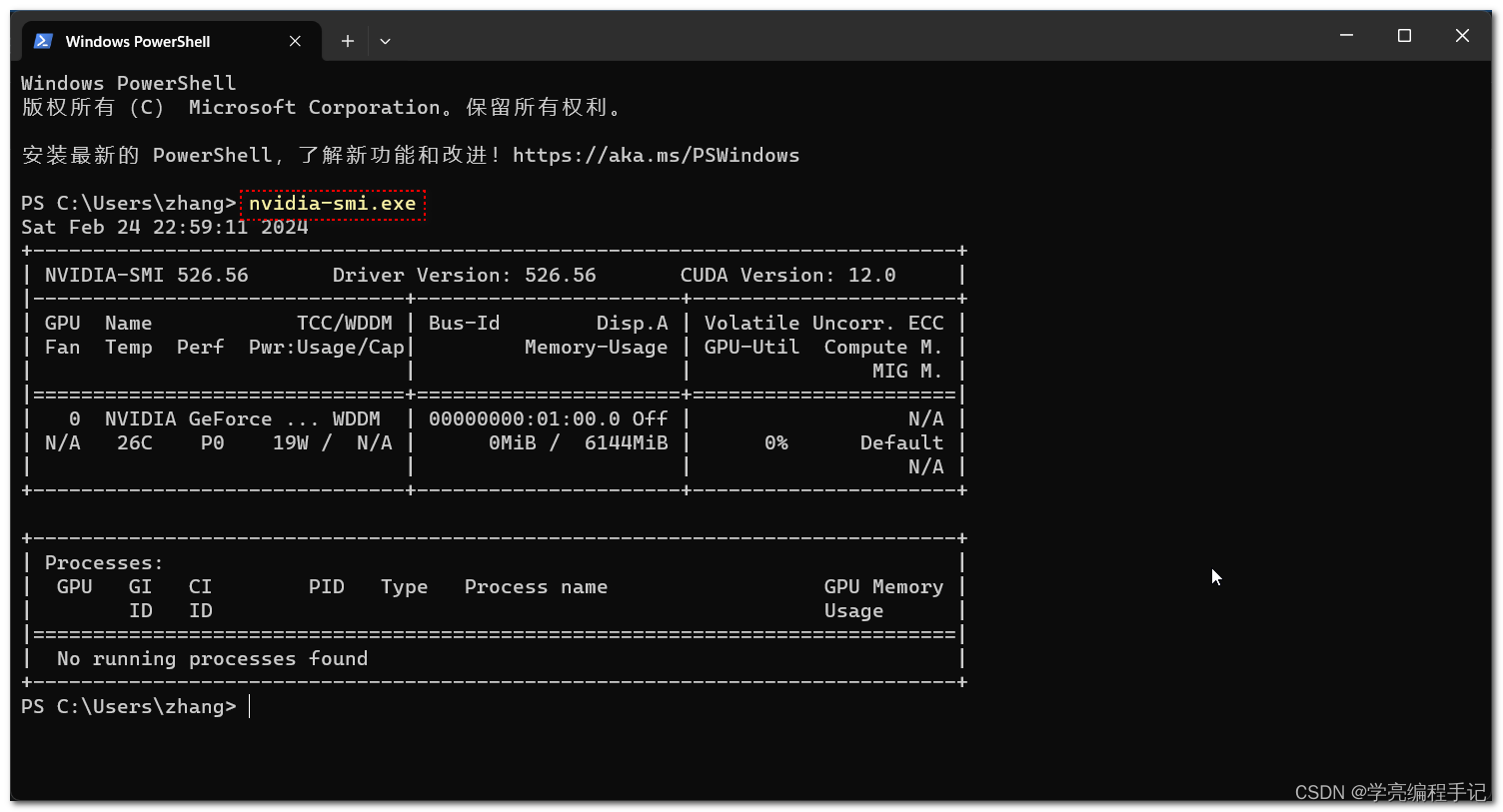Viewport: 1503px width, 812px height.
Task: Click the 'P0' performance state value
Action: (x=213, y=442)
